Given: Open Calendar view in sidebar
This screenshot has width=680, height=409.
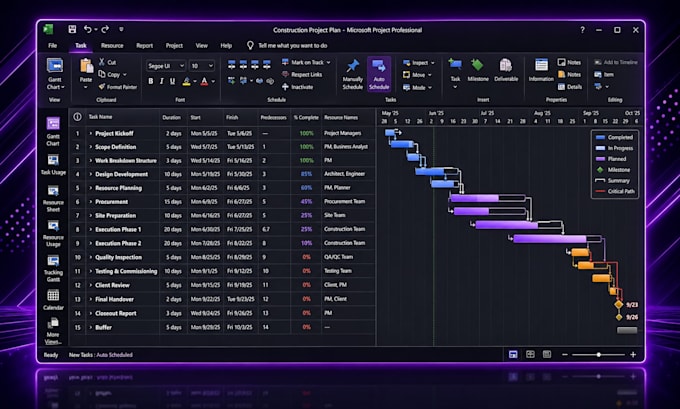Looking at the screenshot, I should [x=53, y=300].
